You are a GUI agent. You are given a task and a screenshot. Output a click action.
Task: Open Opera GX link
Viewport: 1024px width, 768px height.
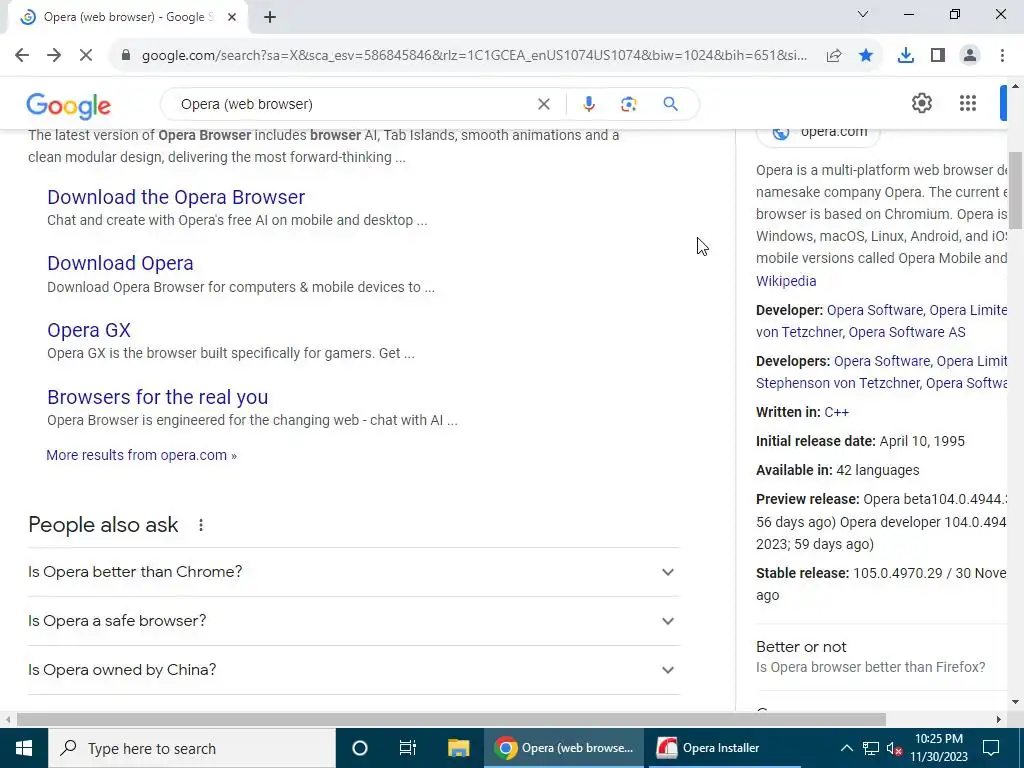click(89, 330)
